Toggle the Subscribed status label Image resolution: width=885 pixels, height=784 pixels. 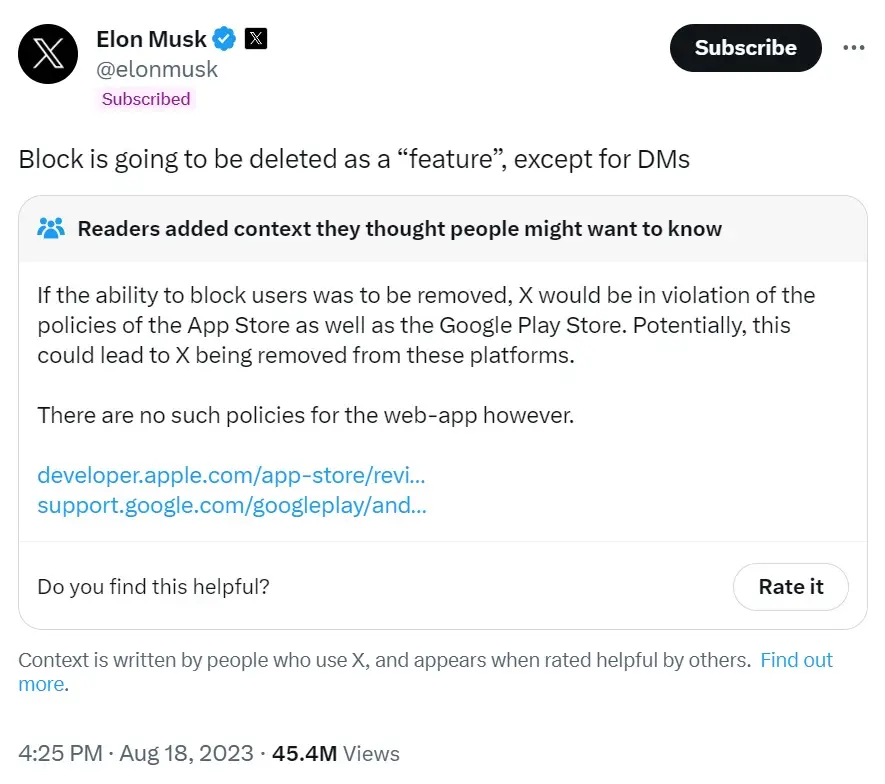145,98
